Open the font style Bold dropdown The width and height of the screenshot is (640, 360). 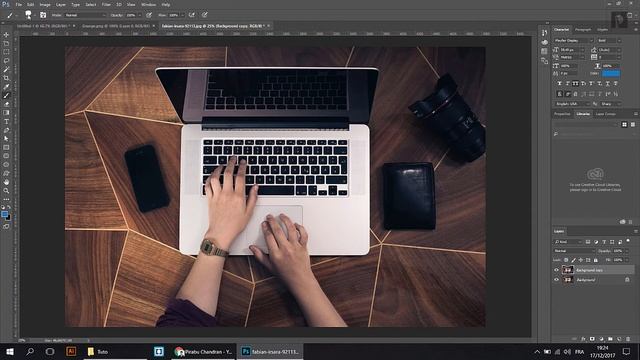pyautogui.click(x=609, y=40)
